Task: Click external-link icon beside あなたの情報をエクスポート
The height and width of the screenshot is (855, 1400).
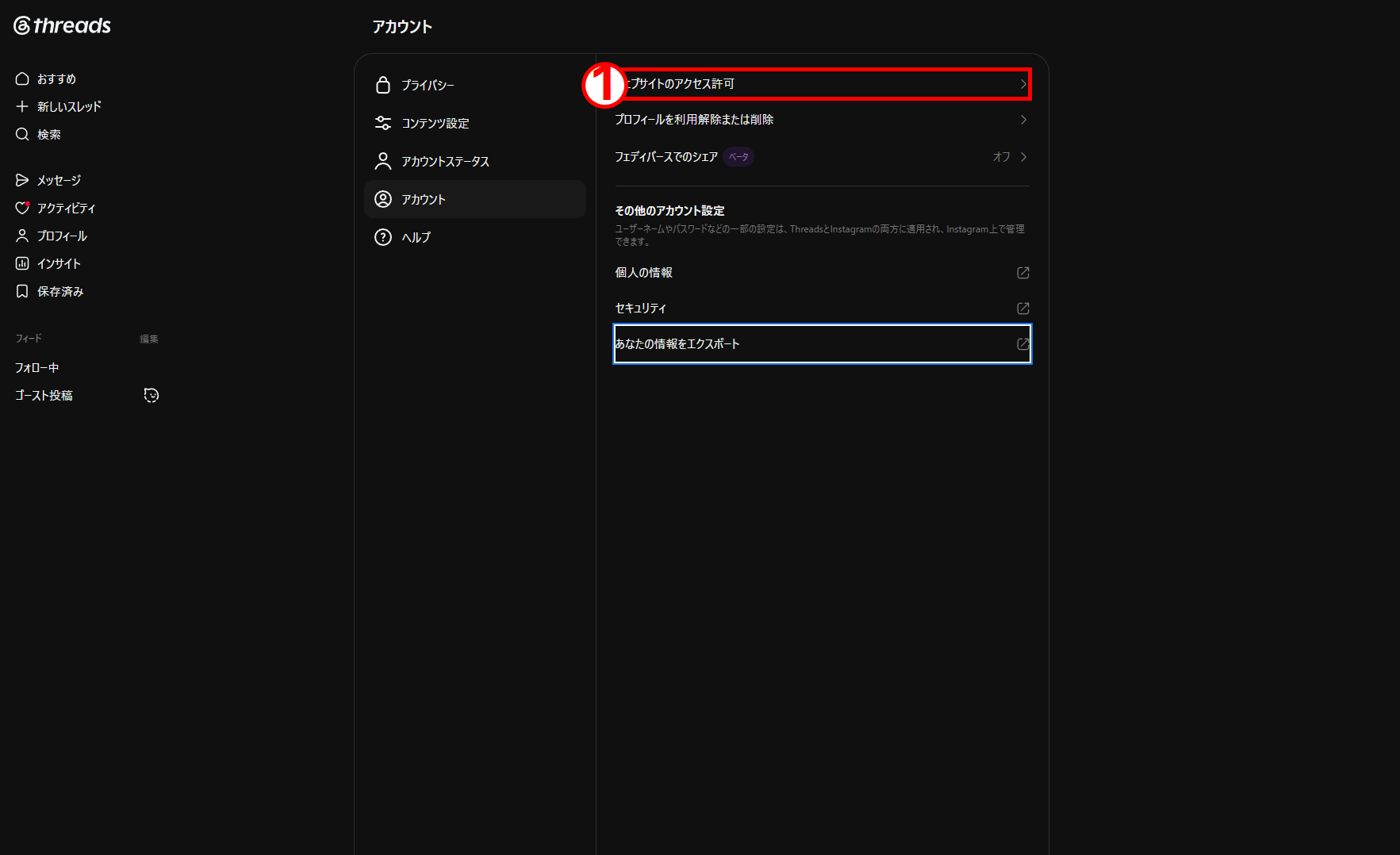Action: tap(1023, 344)
